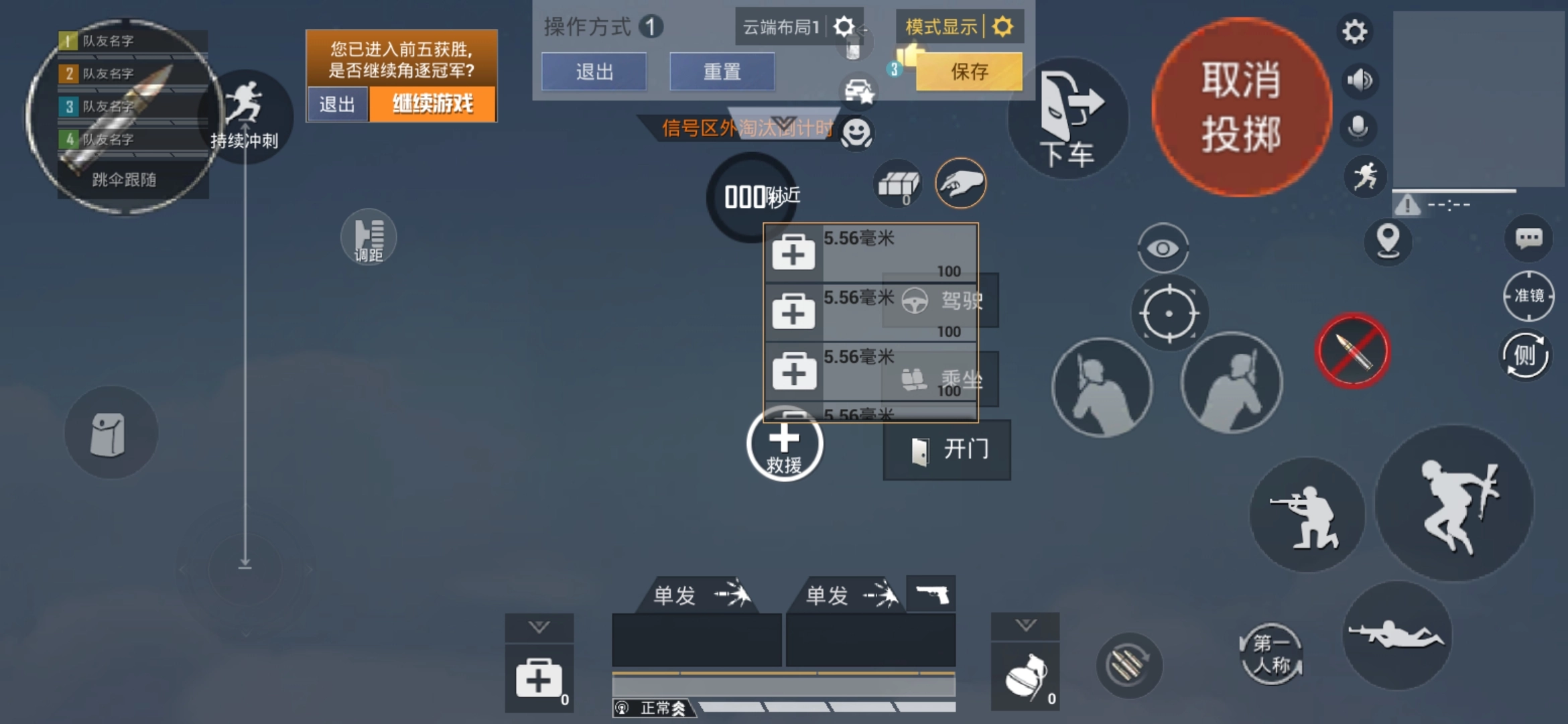Tap the prone position icon
The image size is (1568, 724).
[1396, 635]
